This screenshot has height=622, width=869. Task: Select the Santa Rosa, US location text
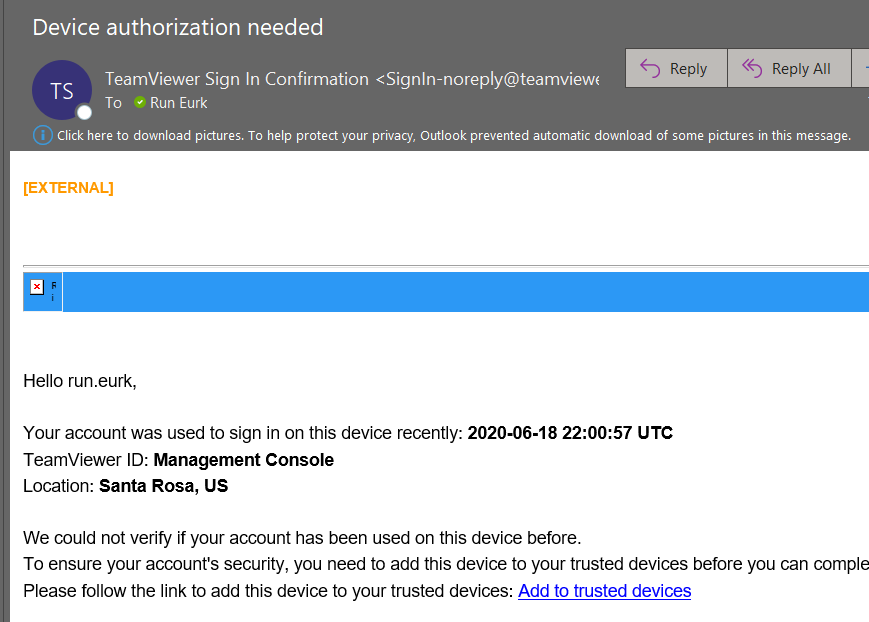tap(163, 486)
